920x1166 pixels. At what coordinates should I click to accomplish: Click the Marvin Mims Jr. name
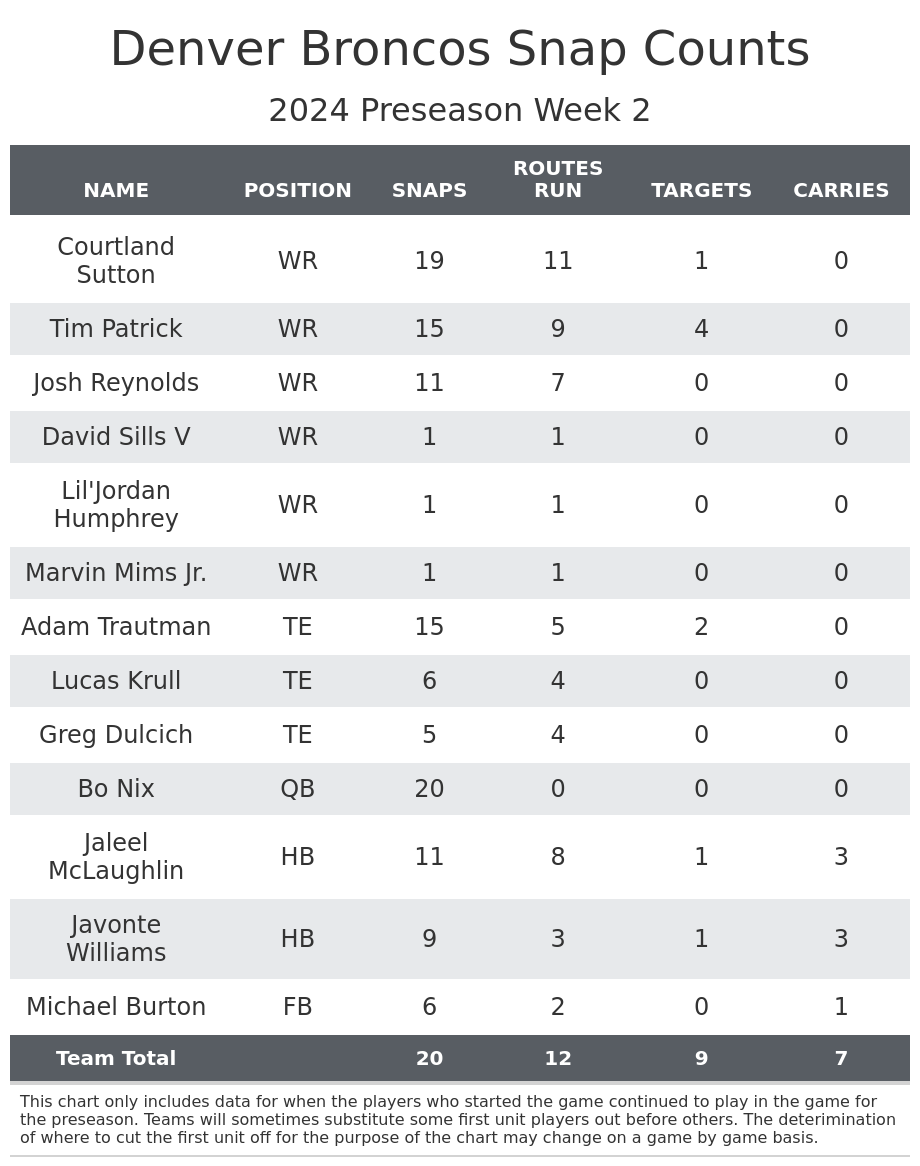point(116,573)
